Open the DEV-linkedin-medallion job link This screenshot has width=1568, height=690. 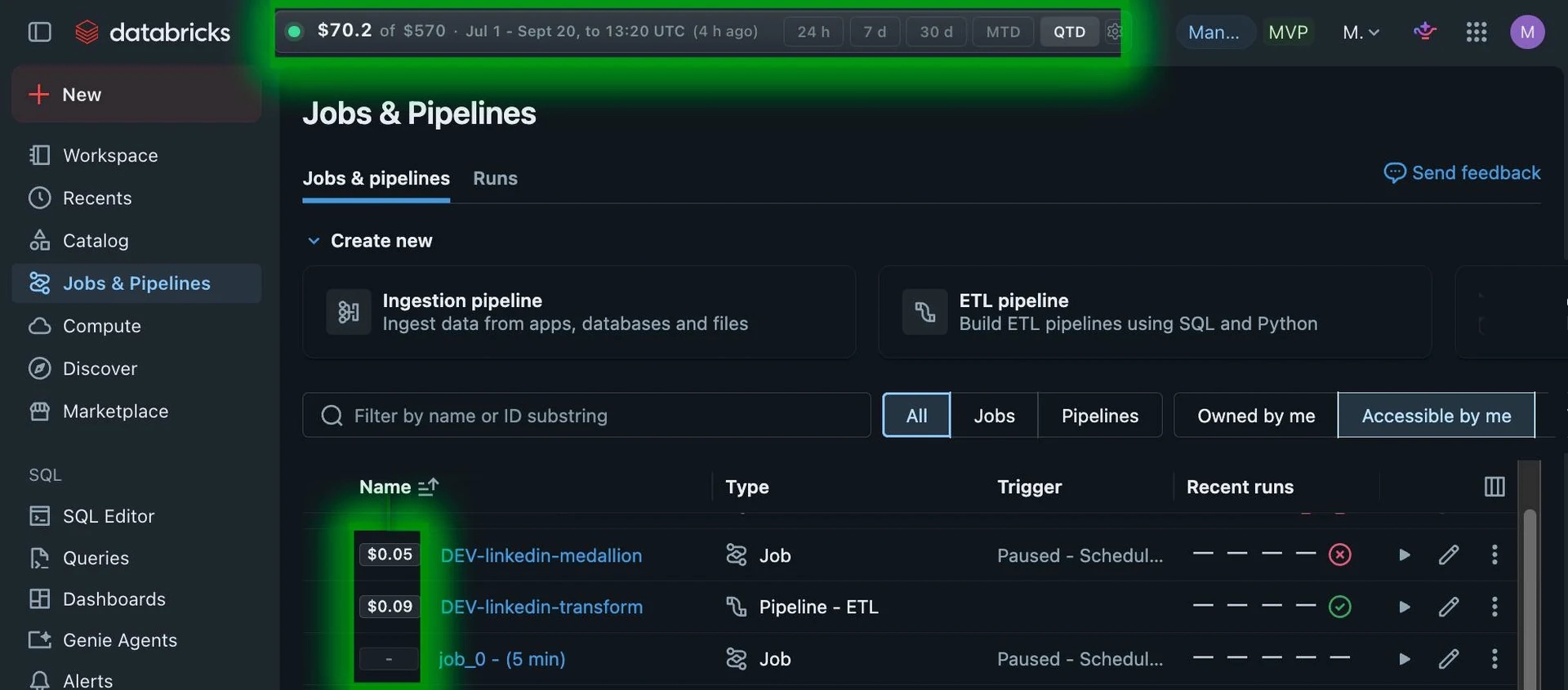click(x=541, y=555)
